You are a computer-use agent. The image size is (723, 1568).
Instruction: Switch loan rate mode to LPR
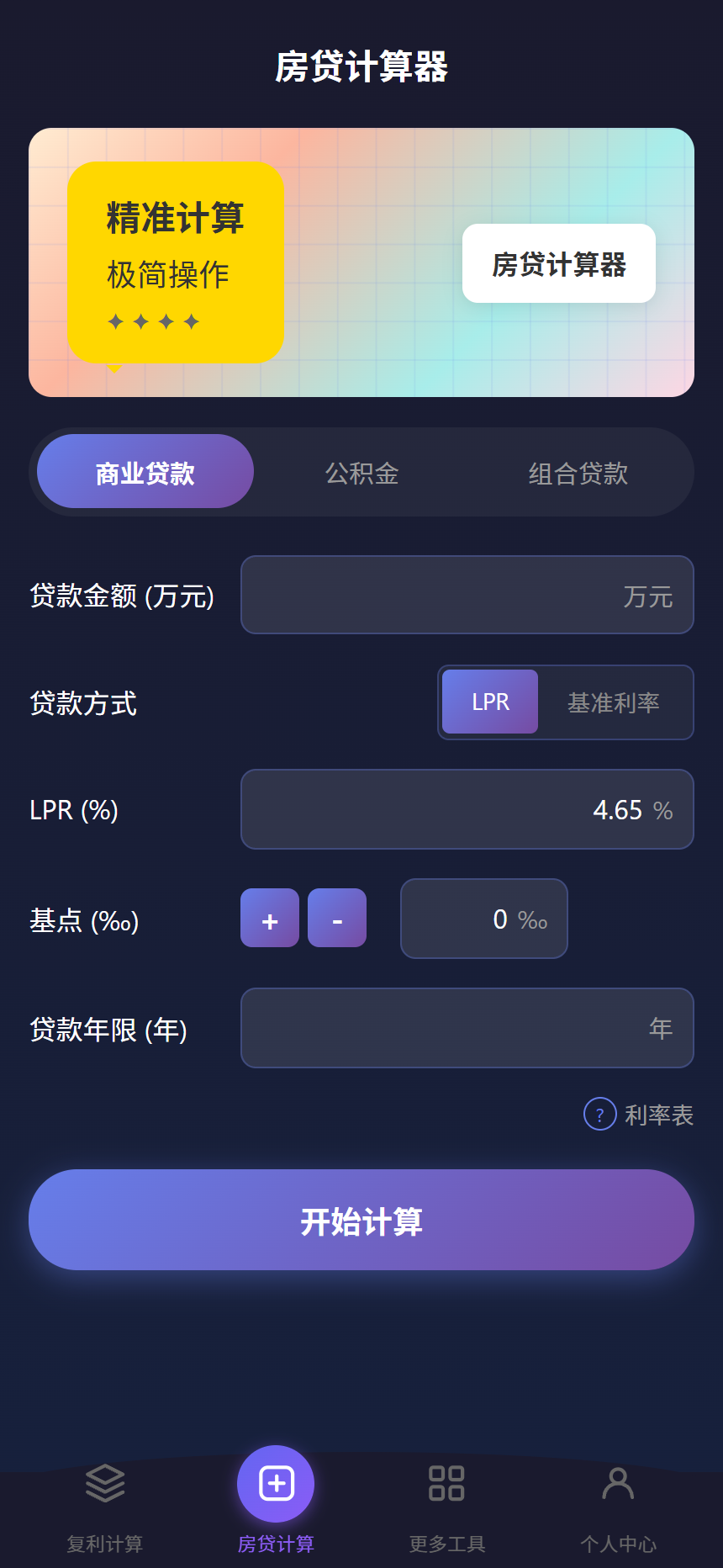point(489,702)
